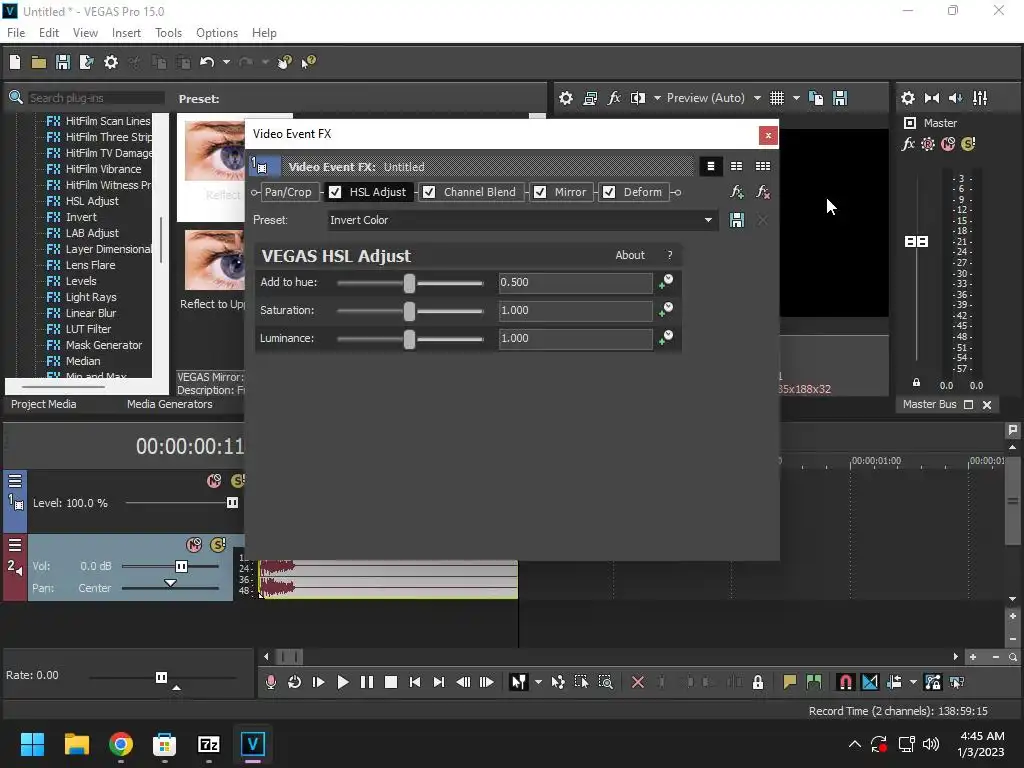This screenshot has width=1024, height=768.
Task: Open the Invert Color preset dropdown
Action: point(708,220)
